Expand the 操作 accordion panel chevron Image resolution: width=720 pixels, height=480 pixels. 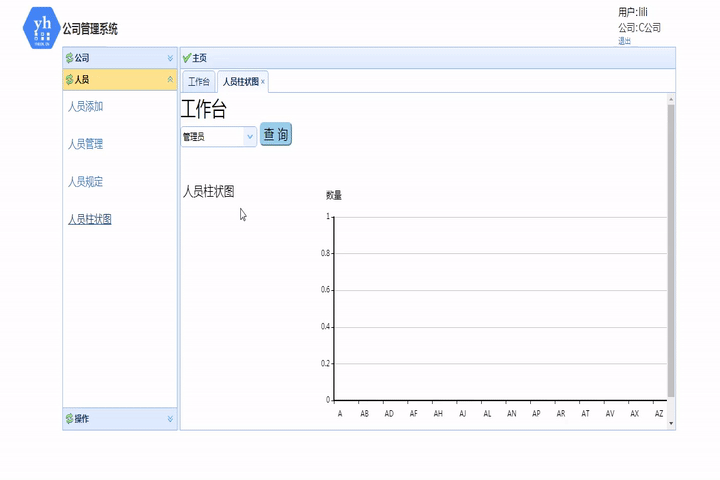(x=170, y=418)
